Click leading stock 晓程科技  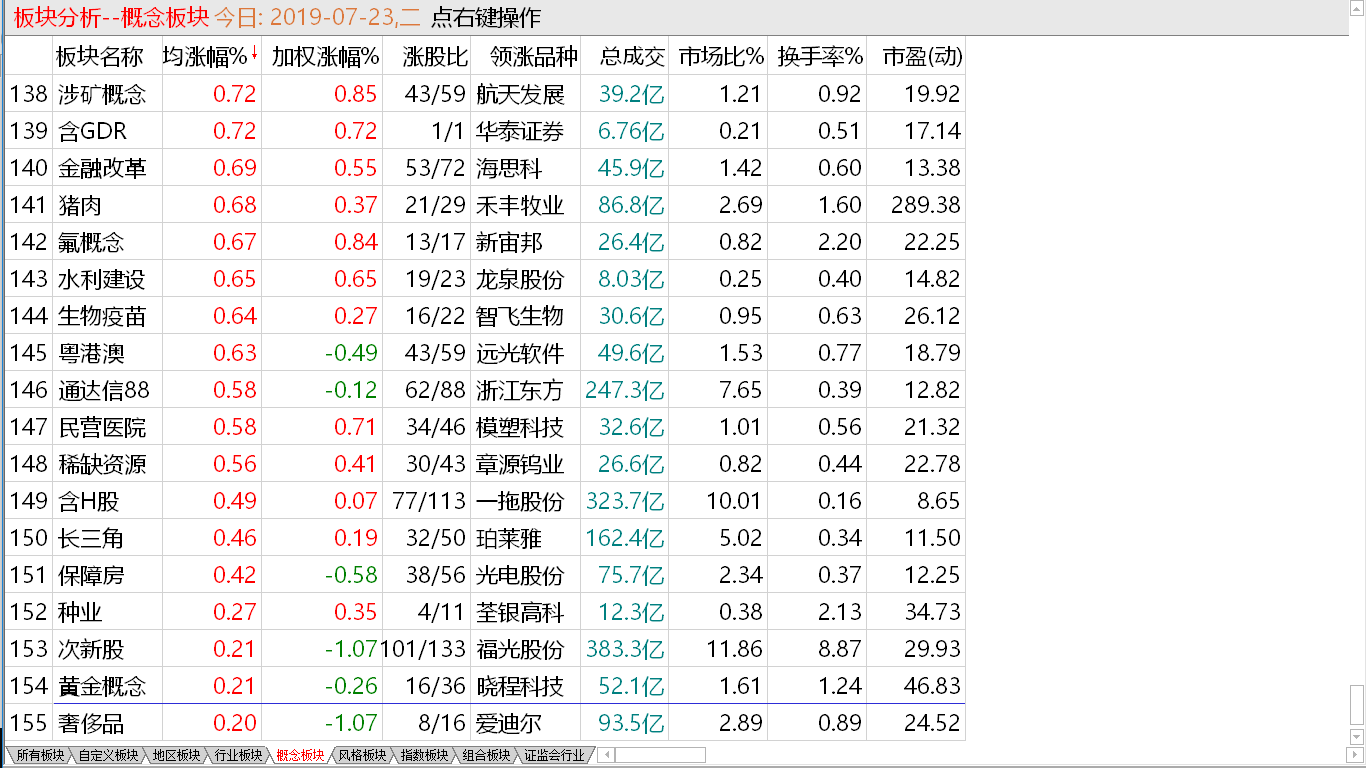[x=520, y=686]
